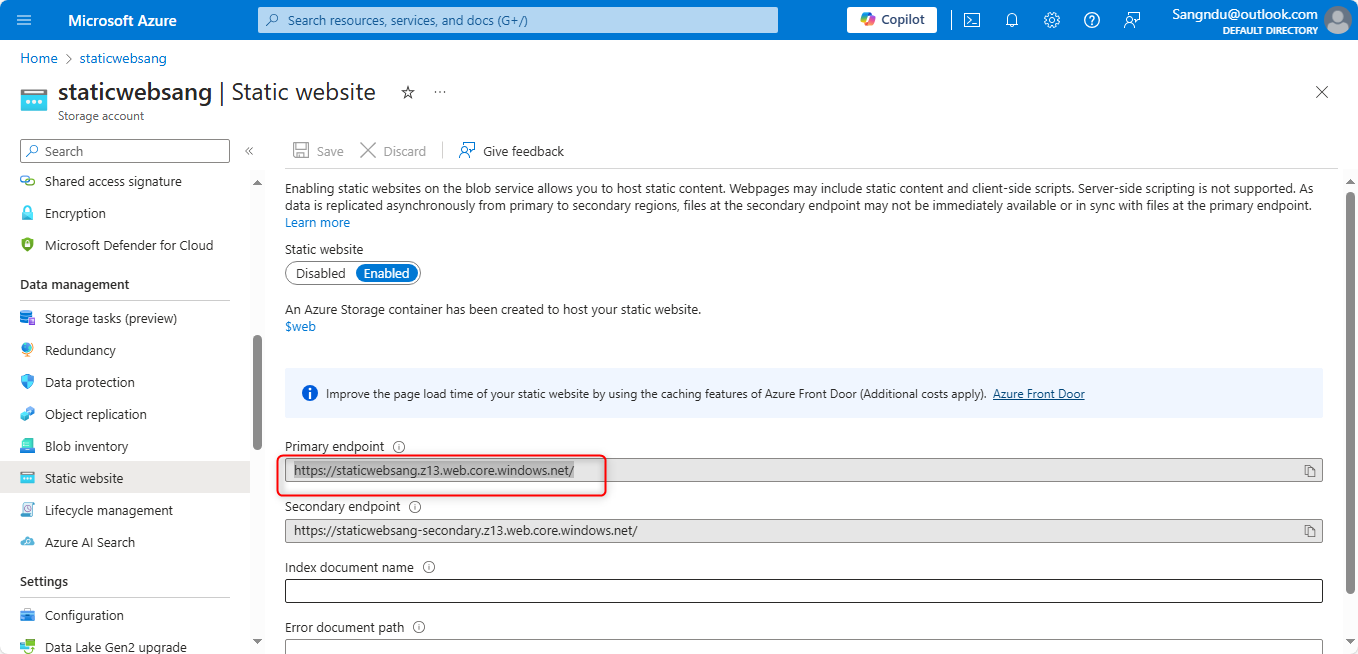
Task: Launch Cloud Shell from the top bar
Action: coord(971,20)
